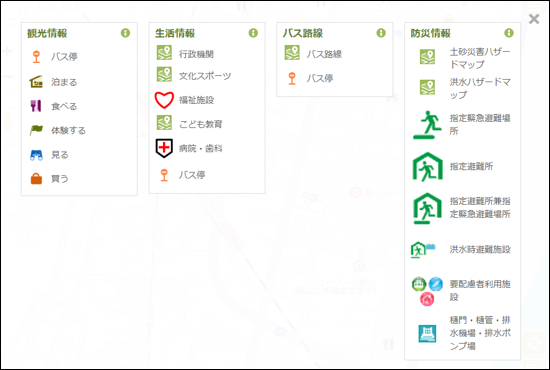Screen dimensions: 550x370
Task: Select the 買う shopping bag icon
Action: coord(36,179)
